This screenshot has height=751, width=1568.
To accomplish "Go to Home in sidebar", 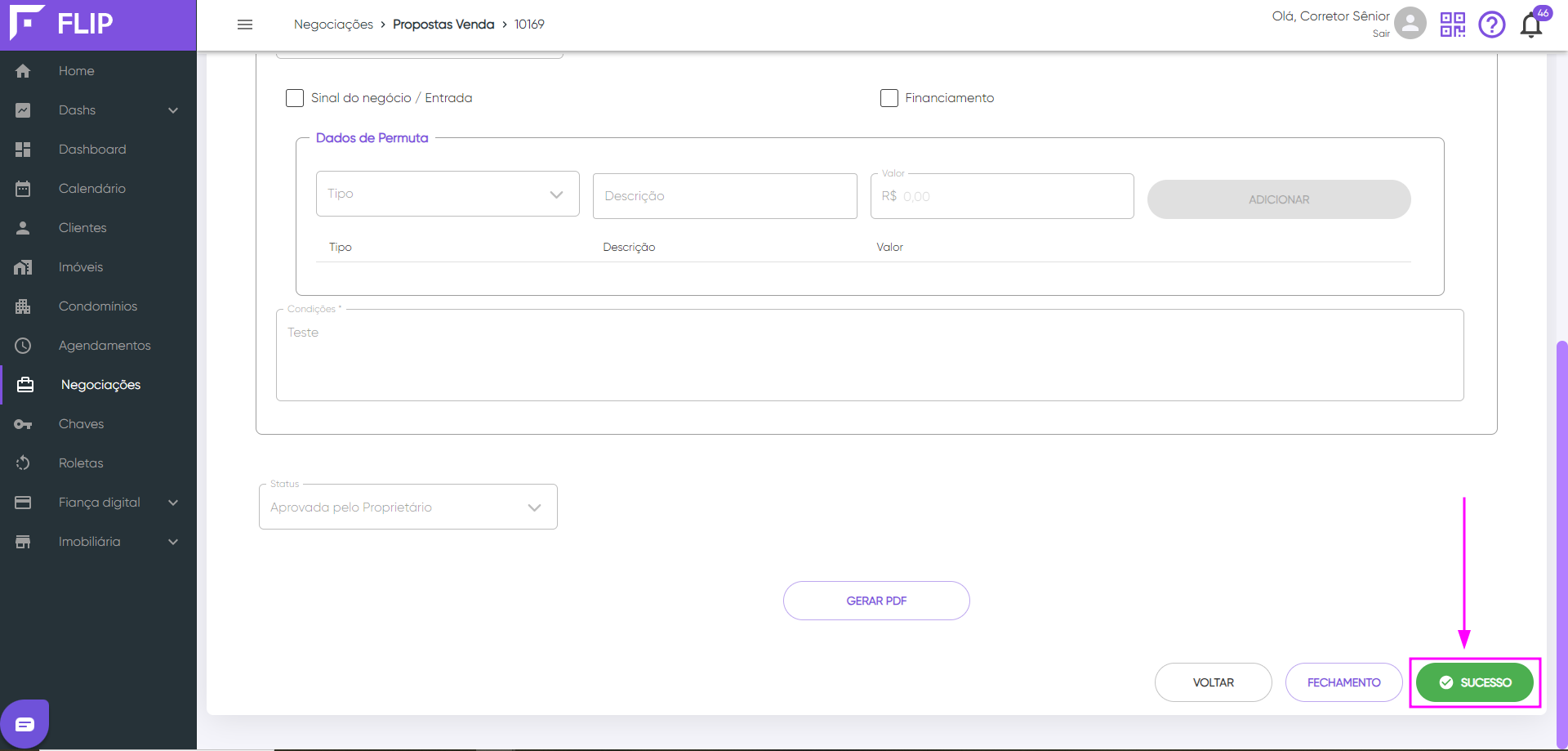I will click(98, 71).
